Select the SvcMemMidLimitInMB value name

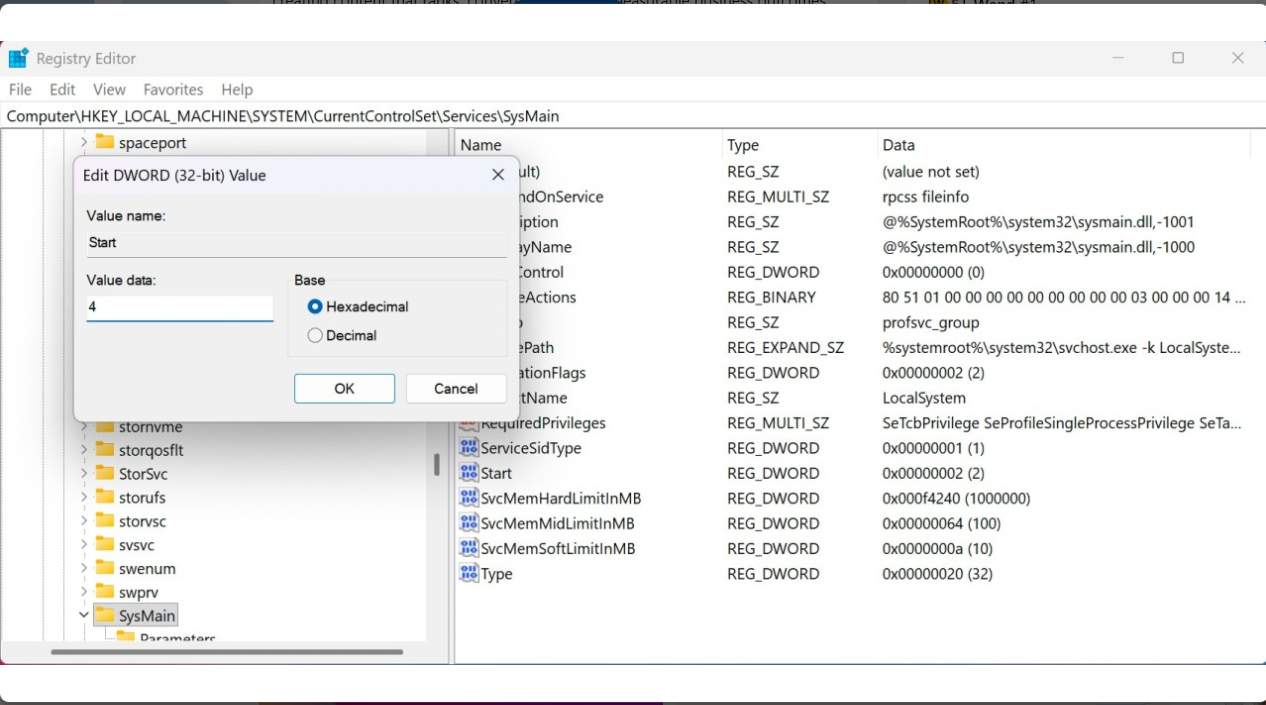point(558,523)
